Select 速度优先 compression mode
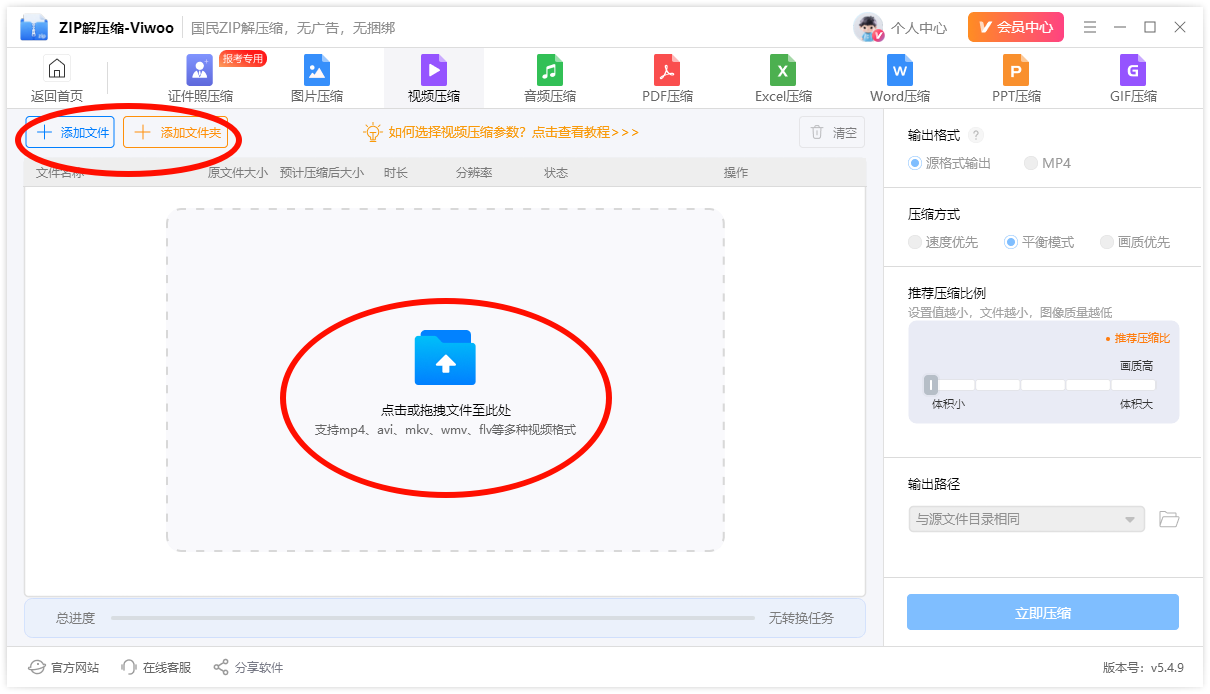This screenshot has height=694, width=1210. [x=943, y=242]
